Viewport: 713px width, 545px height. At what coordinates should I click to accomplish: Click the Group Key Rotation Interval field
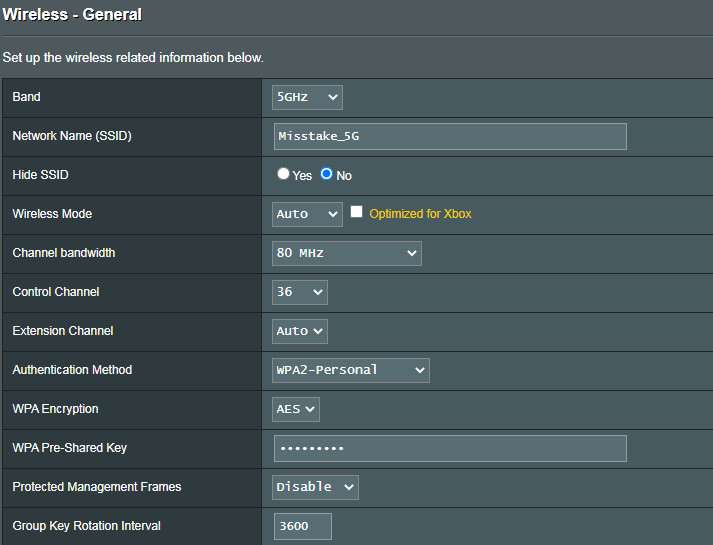click(302, 526)
